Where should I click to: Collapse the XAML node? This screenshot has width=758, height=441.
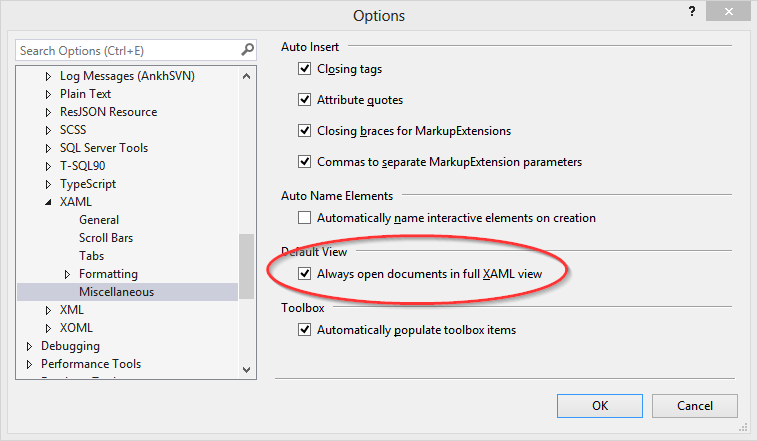(x=48, y=203)
